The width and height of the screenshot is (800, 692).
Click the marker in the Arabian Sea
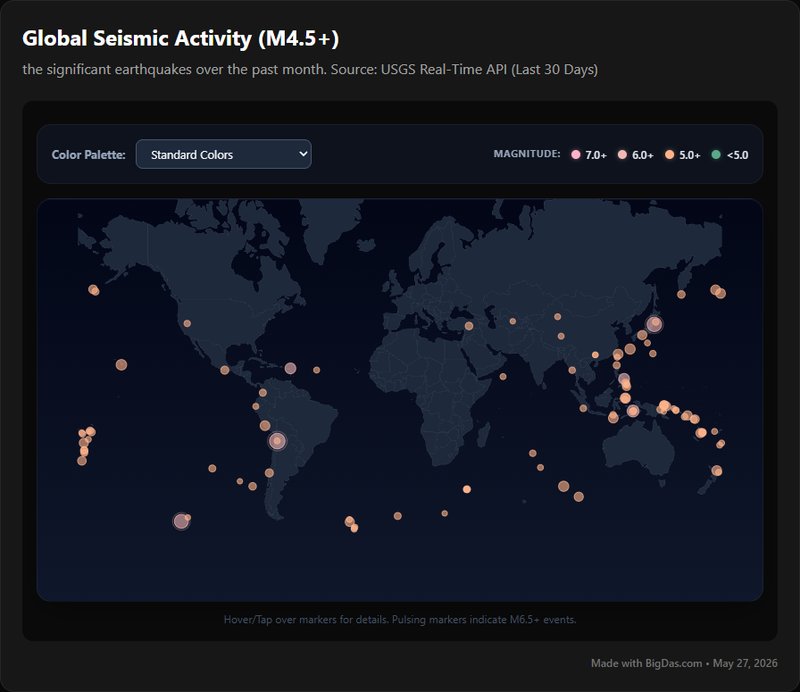pos(503,377)
